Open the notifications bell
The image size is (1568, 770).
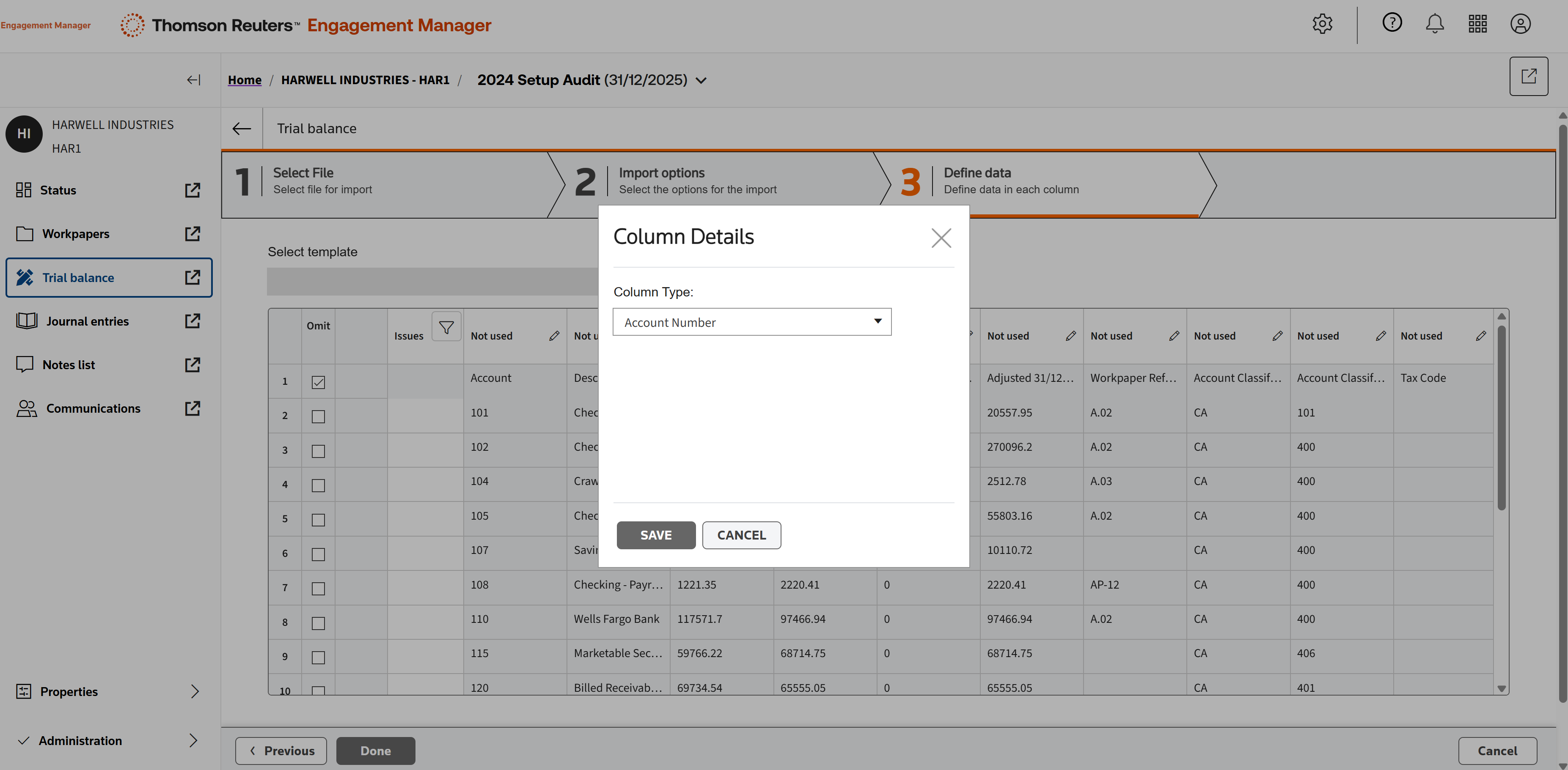[1435, 25]
